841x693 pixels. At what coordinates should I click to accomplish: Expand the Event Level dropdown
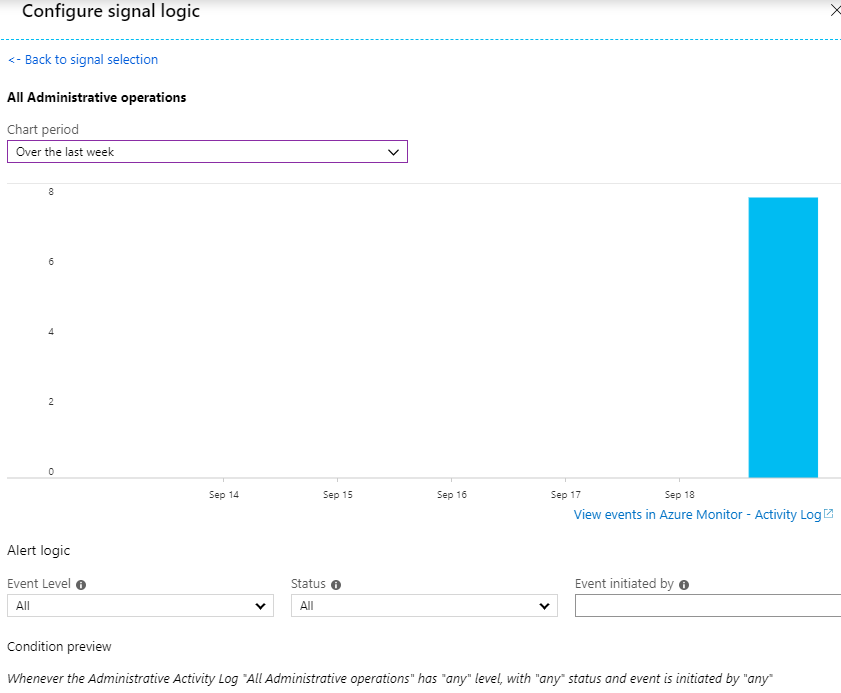coord(140,606)
